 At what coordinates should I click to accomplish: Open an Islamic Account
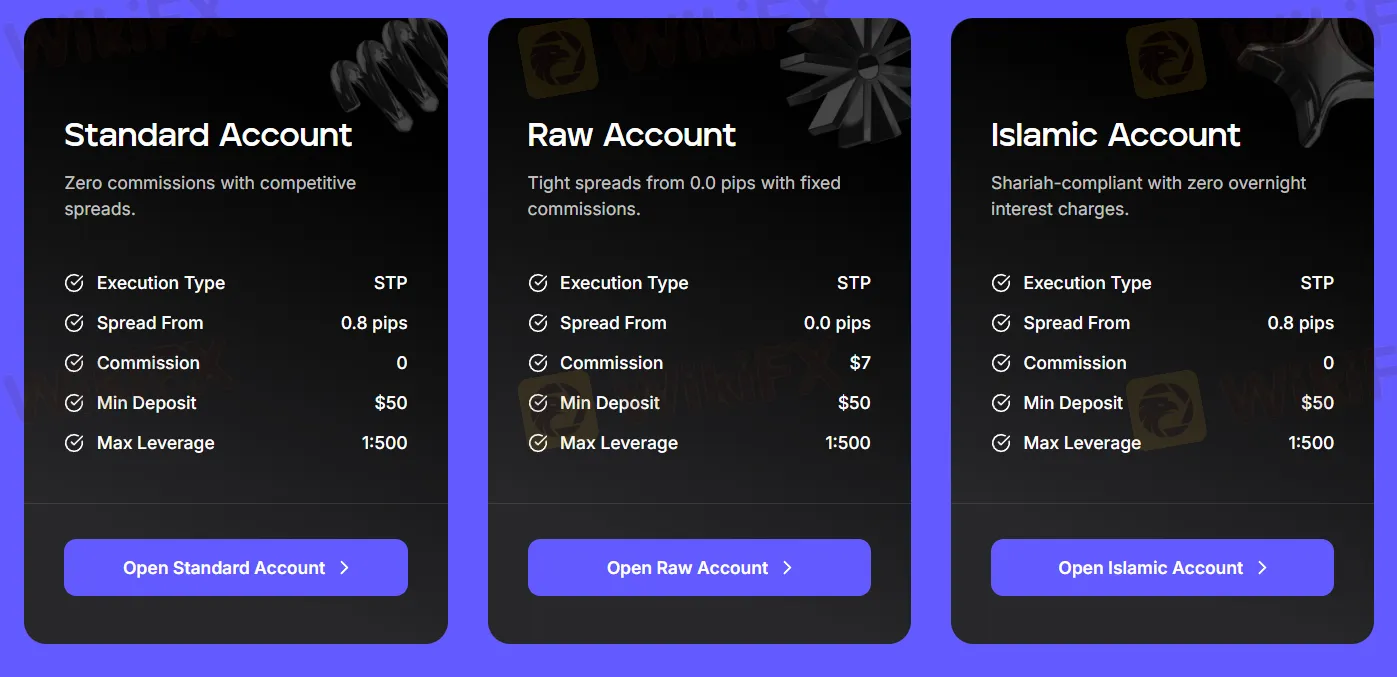coord(1161,567)
